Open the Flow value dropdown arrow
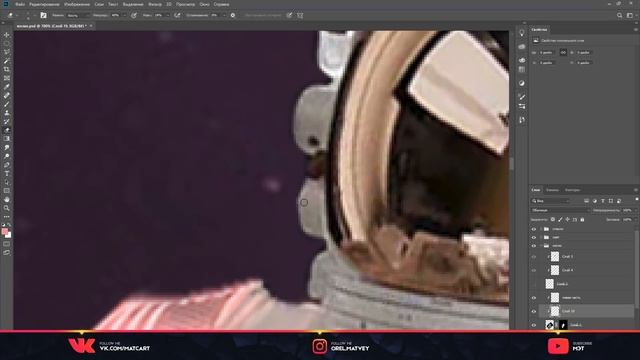The image size is (640, 360). pos(167,16)
